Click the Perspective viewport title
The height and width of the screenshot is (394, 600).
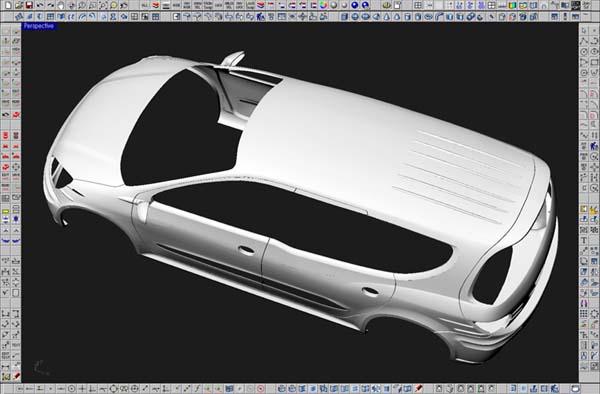(39, 26)
